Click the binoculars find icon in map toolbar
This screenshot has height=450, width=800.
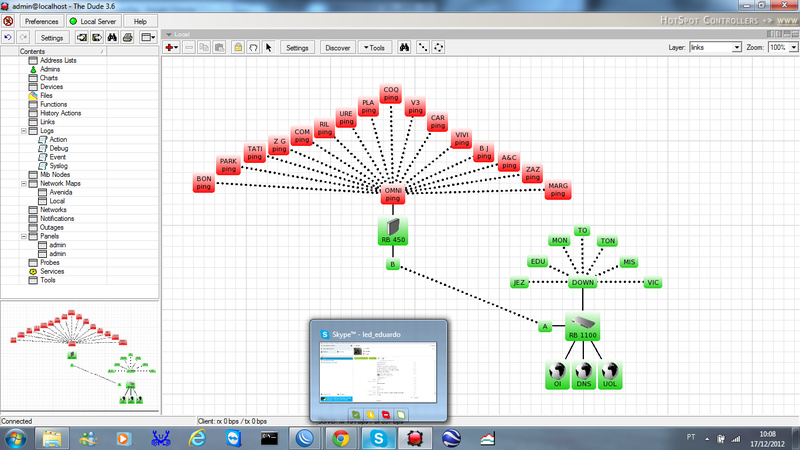[x=404, y=47]
